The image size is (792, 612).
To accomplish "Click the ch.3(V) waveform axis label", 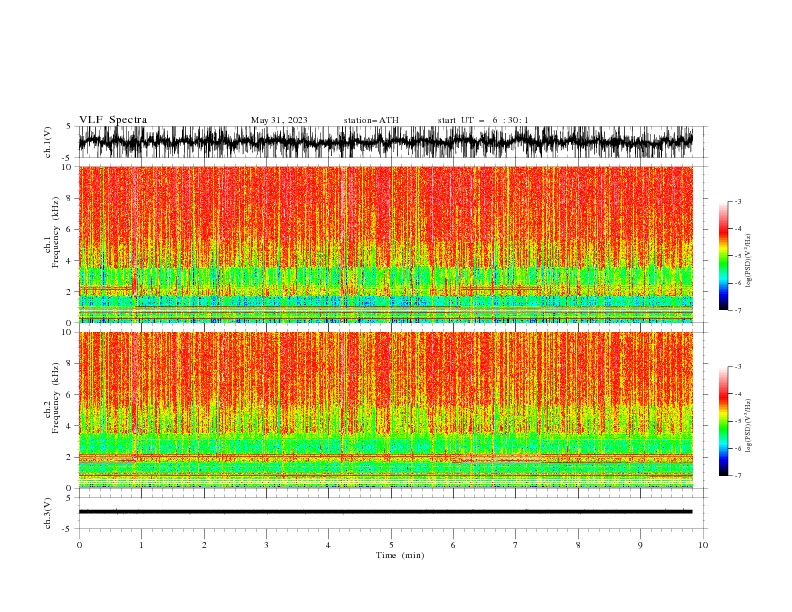I will (x=48, y=513).
